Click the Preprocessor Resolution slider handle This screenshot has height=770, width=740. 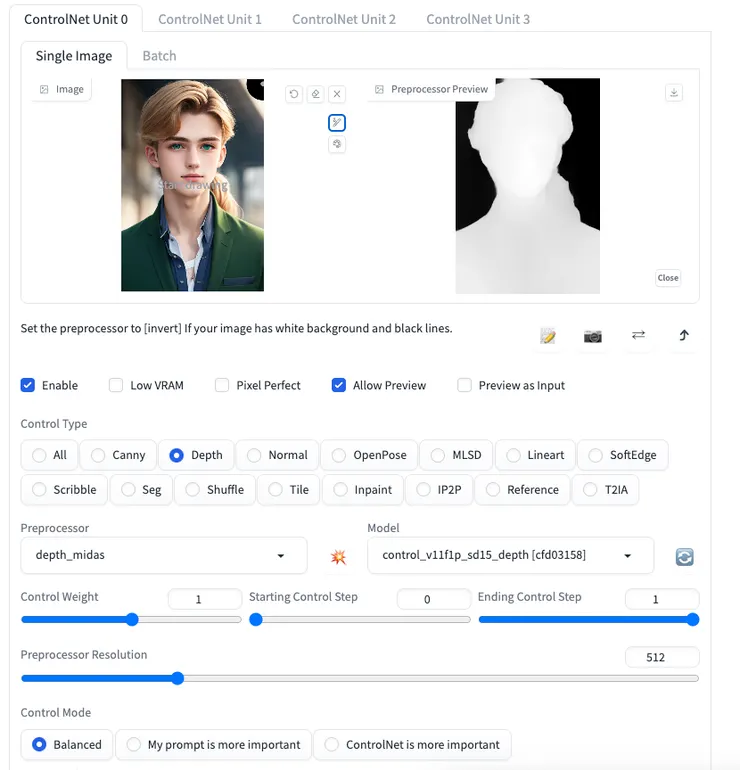pos(177,678)
